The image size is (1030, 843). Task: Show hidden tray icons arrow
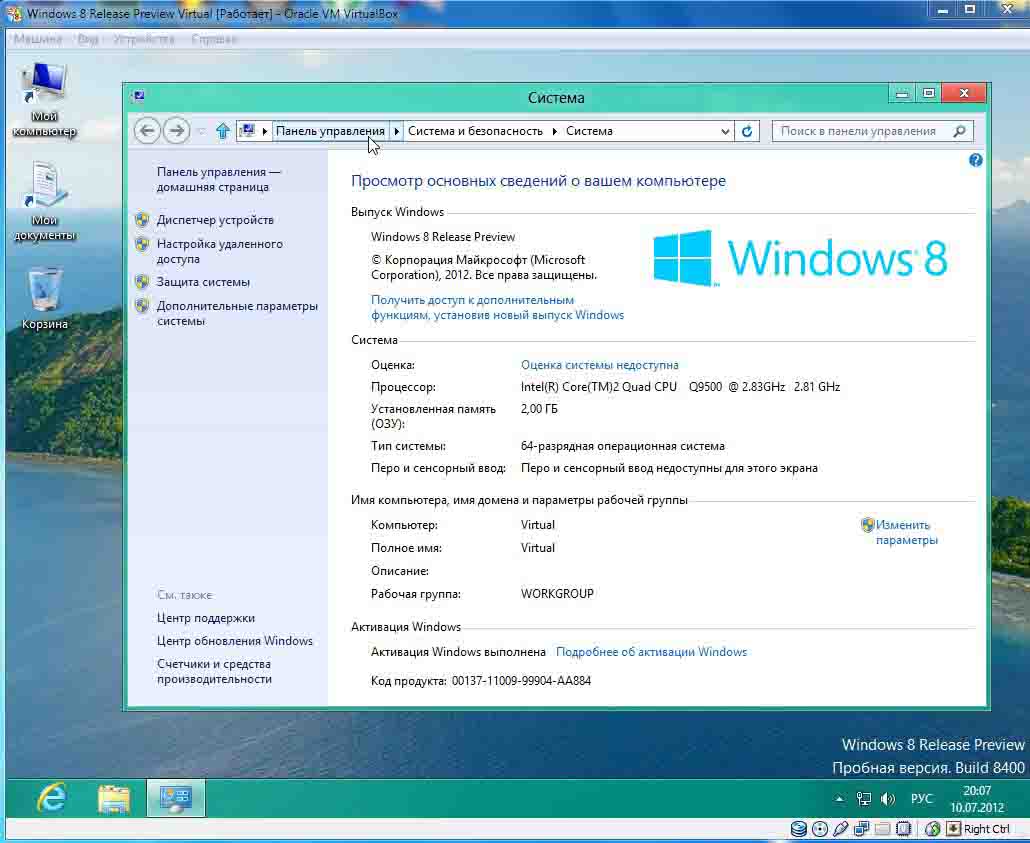point(840,798)
